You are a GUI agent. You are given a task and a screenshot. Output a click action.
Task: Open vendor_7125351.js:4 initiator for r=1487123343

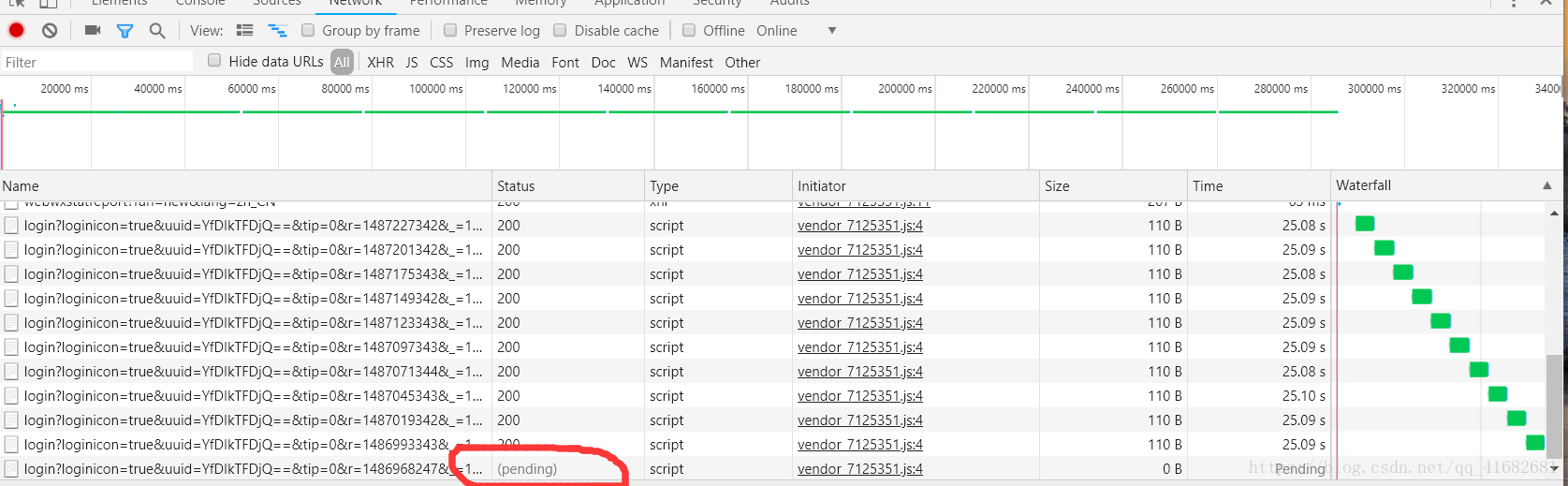(860, 323)
